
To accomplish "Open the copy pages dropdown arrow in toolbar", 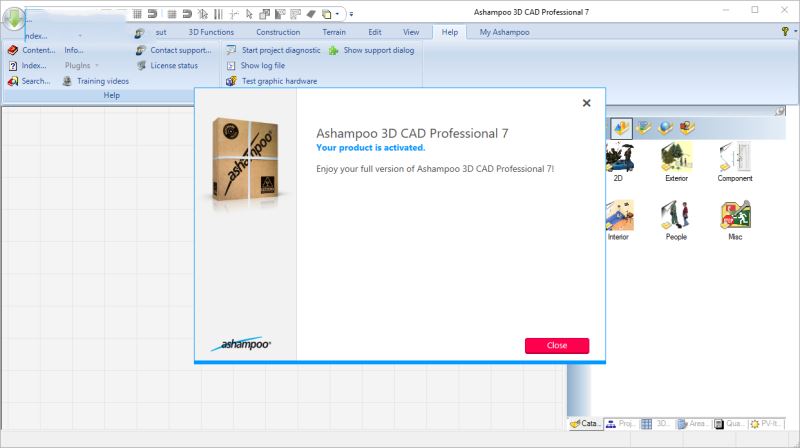I will click(337, 14).
